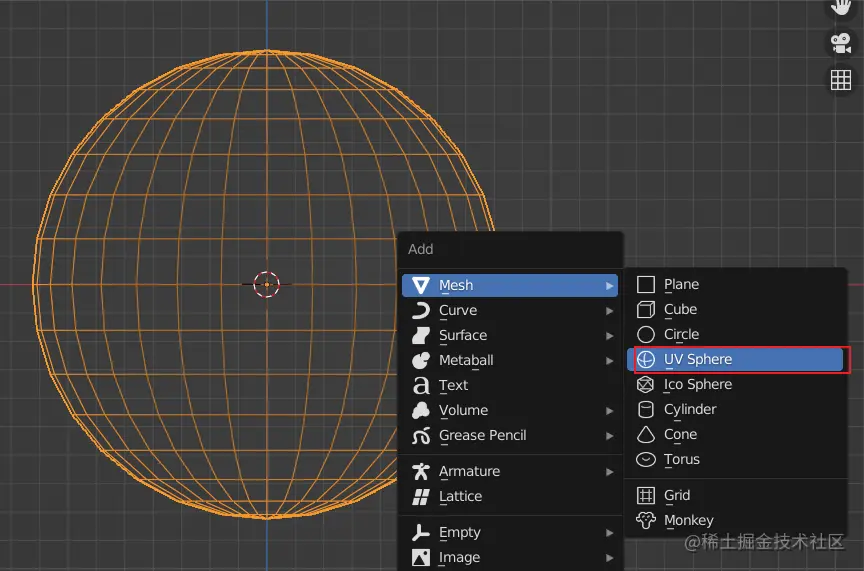Image resolution: width=864 pixels, height=571 pixels.
Task: Click the Mesh triangle icon
Action: pyautogui.click(x=420, y=285)
